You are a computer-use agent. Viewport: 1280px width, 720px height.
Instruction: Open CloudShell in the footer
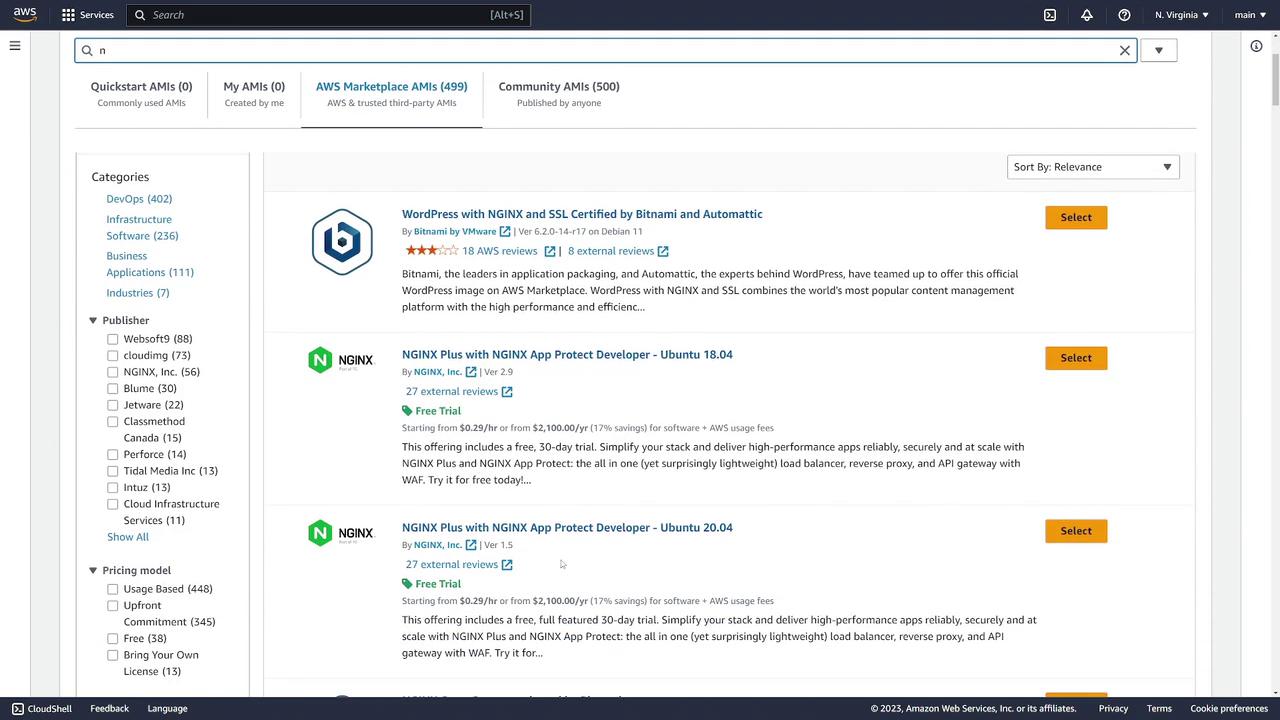pos(42,708)
